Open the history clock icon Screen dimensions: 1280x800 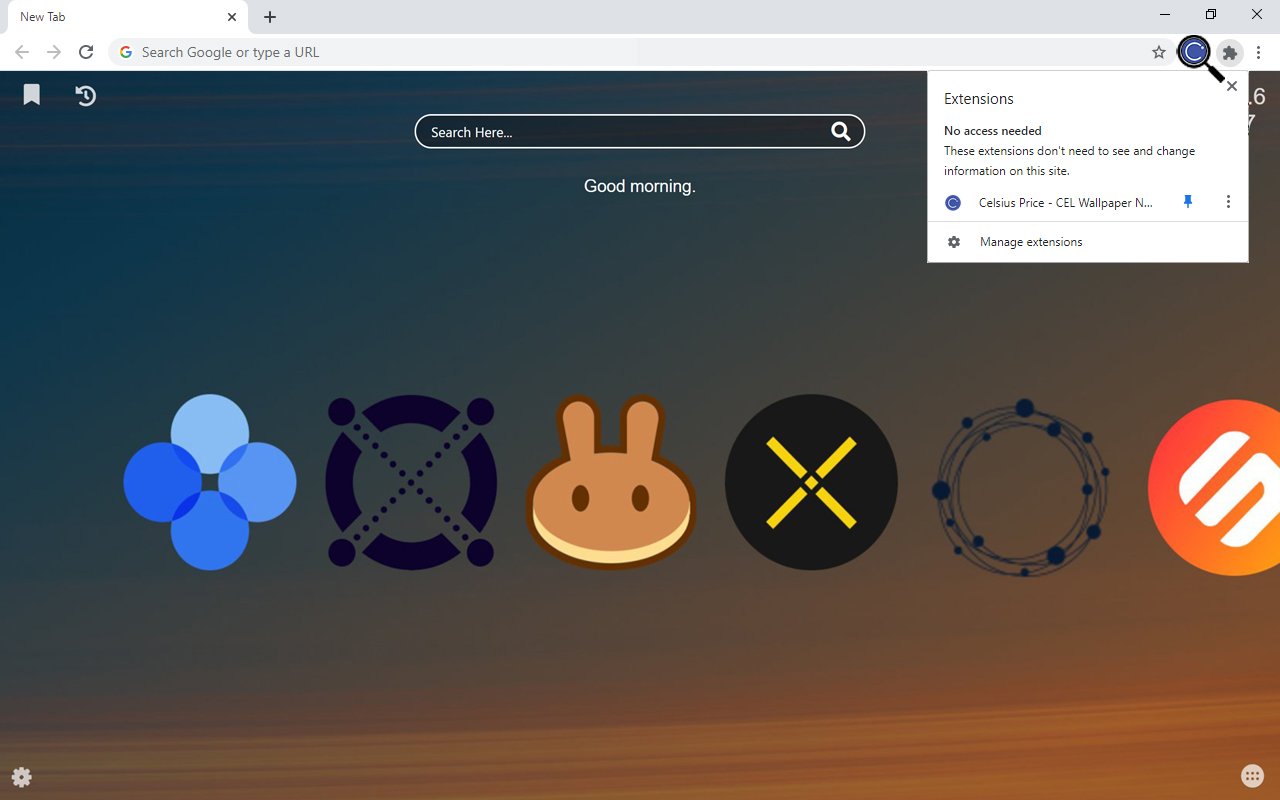[86, 95]
